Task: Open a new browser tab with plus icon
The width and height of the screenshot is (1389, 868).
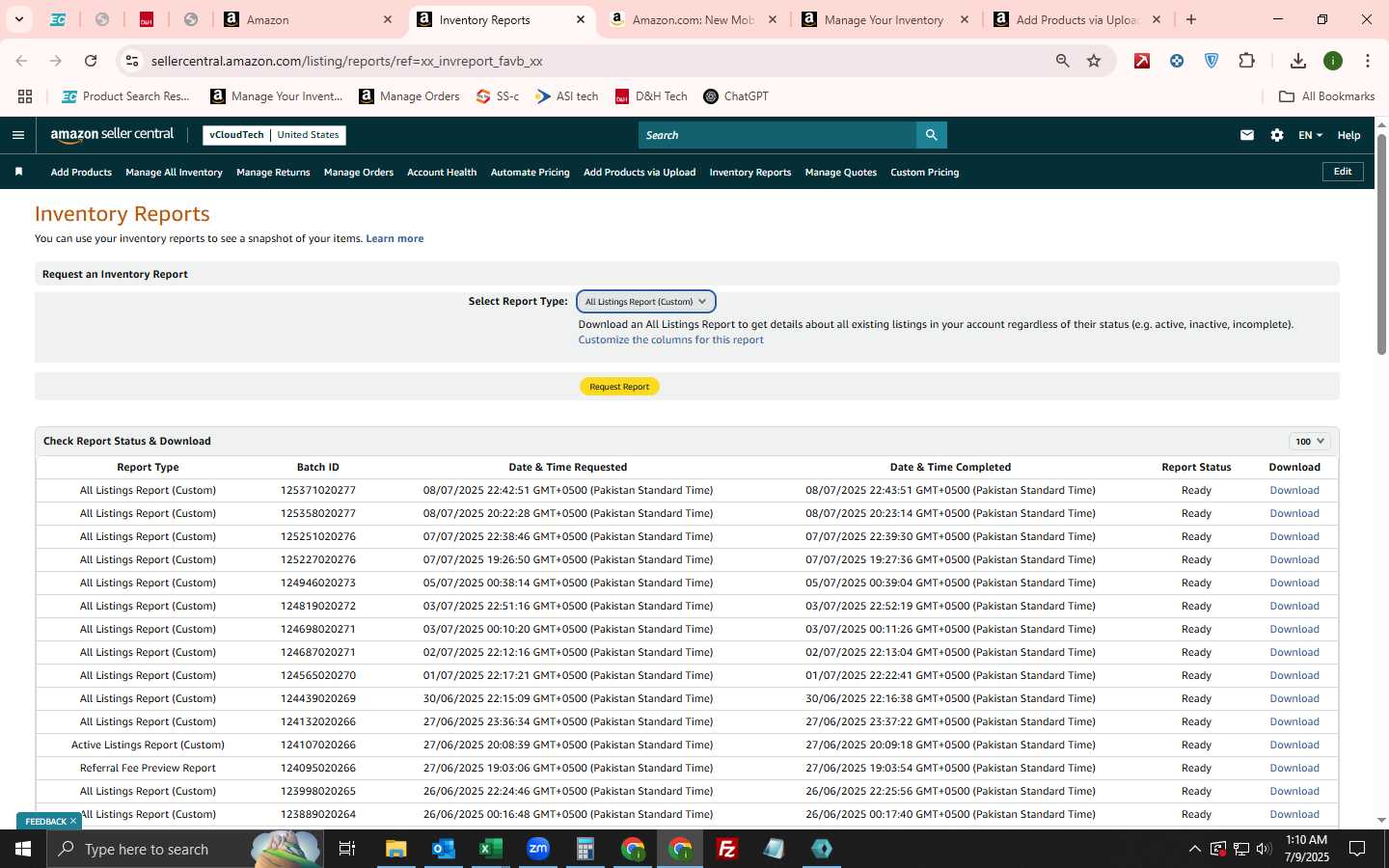Action: [1191, 19]
